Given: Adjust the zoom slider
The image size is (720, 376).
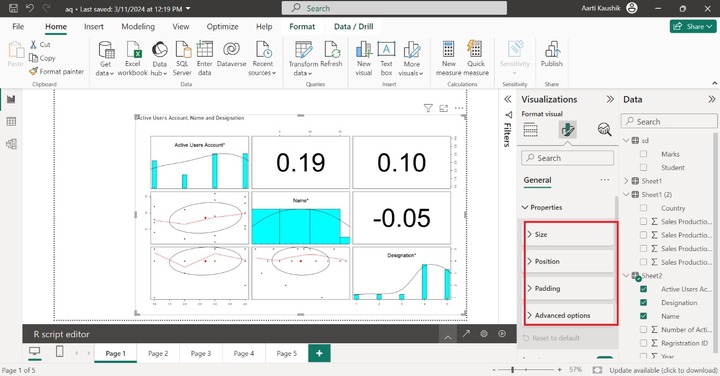Looking at the screenshot, I should (x=512, y=370).
